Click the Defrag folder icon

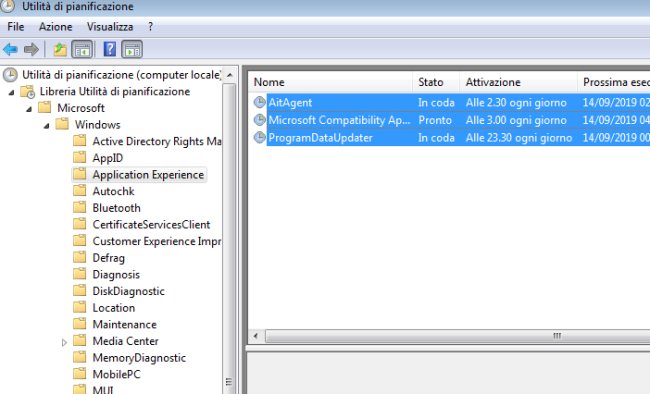80,257
